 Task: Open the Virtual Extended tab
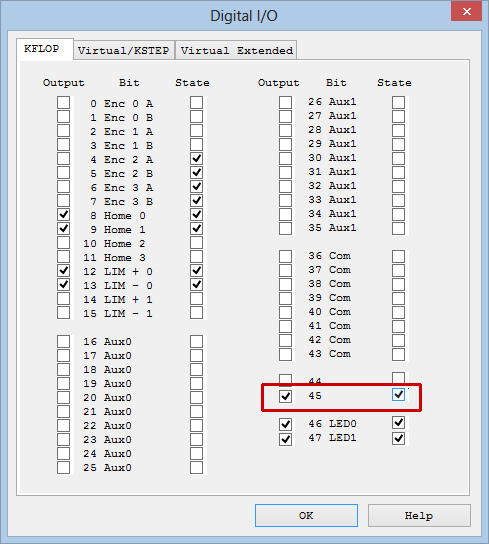point(236,50)
